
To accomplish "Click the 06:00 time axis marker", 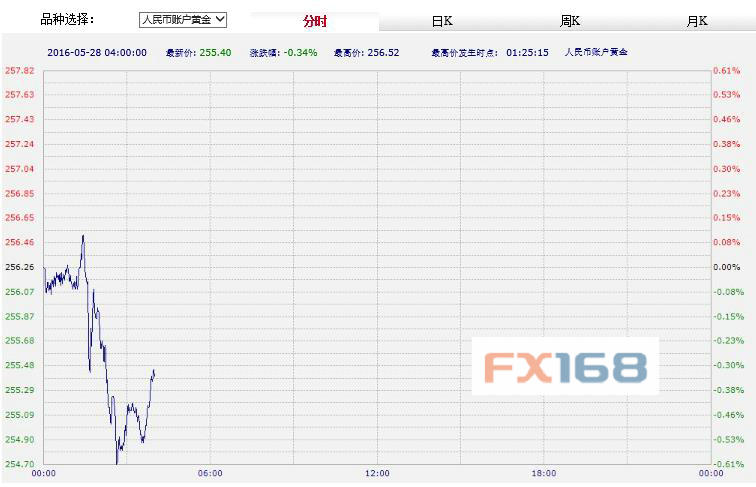I will [210, 473].
